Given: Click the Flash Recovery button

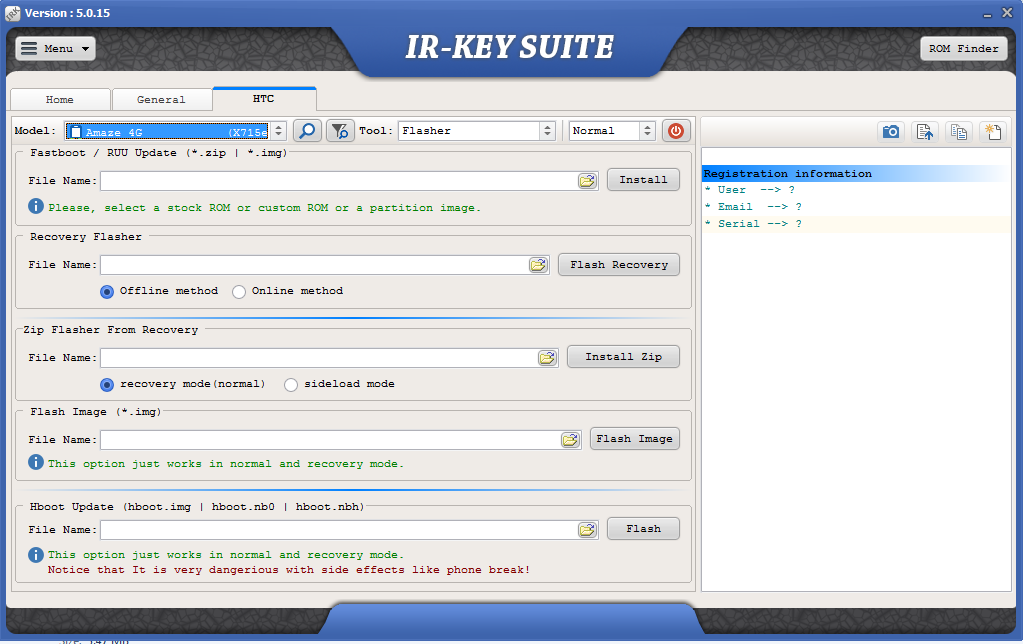Looking at the screenshot, I should (618, 264).
